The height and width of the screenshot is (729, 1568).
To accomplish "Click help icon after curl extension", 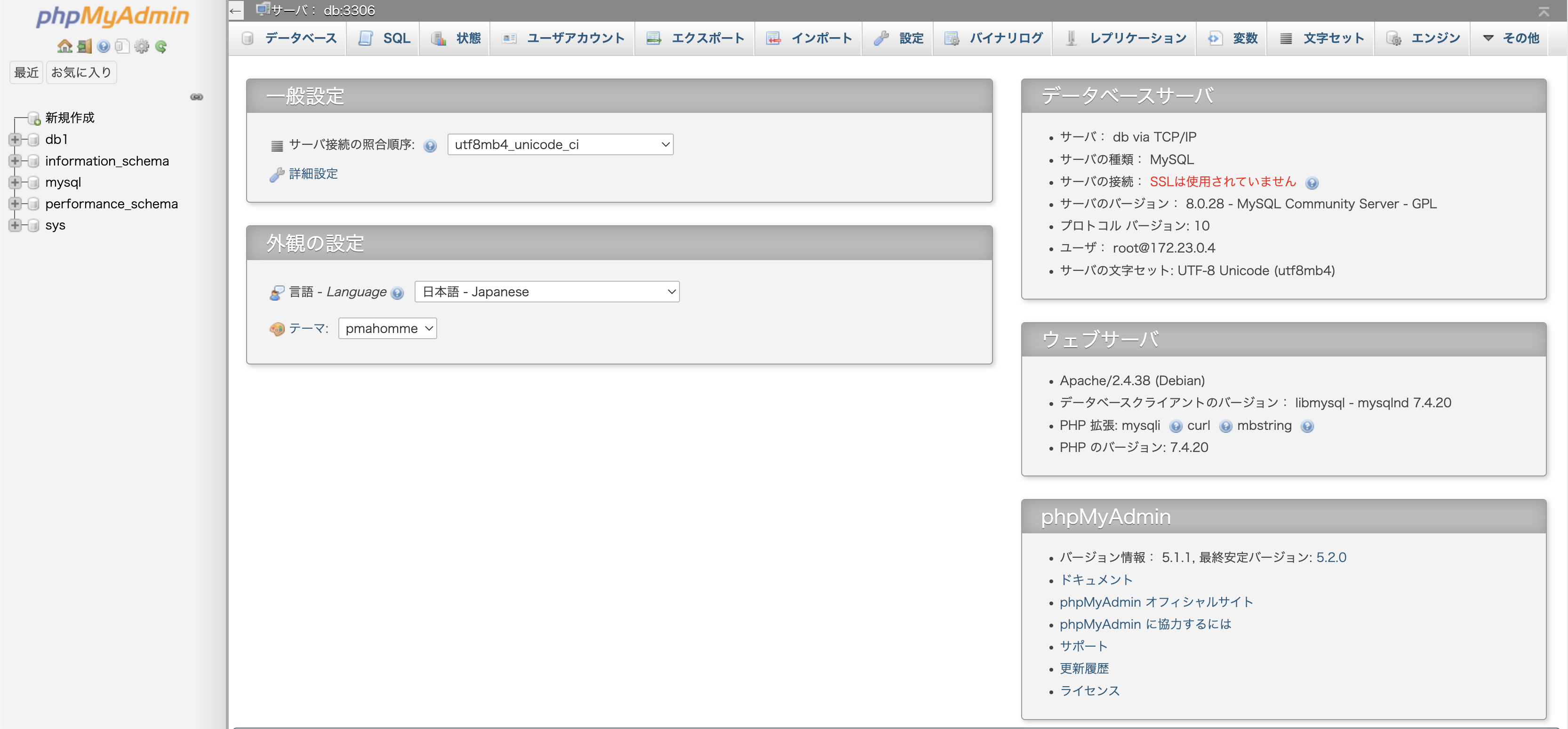I will pyautogui.click(x=1226, y=427).
